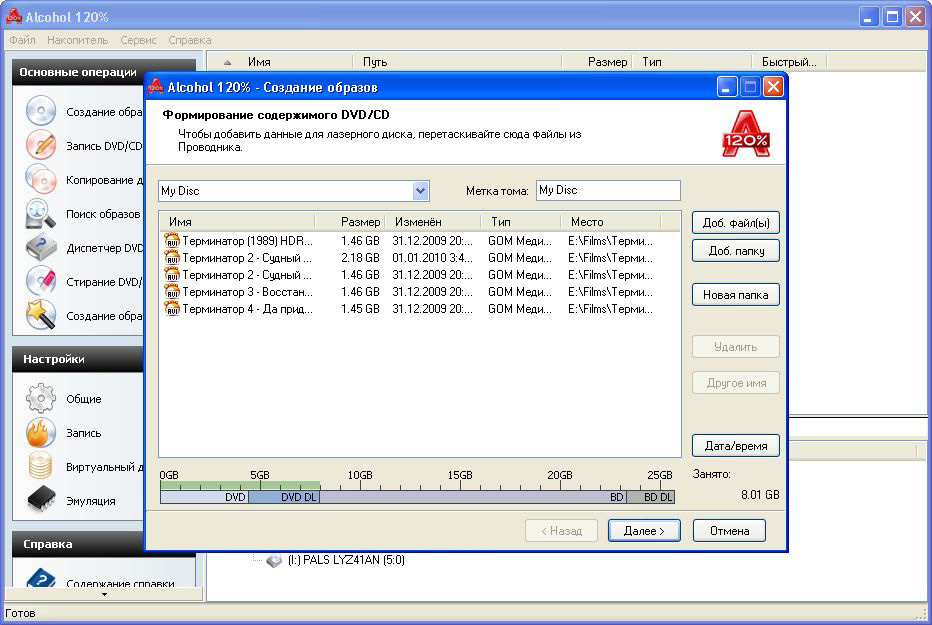Click the DVD manager drive icon
932x625 pixels.
click(x=40, y=247)
